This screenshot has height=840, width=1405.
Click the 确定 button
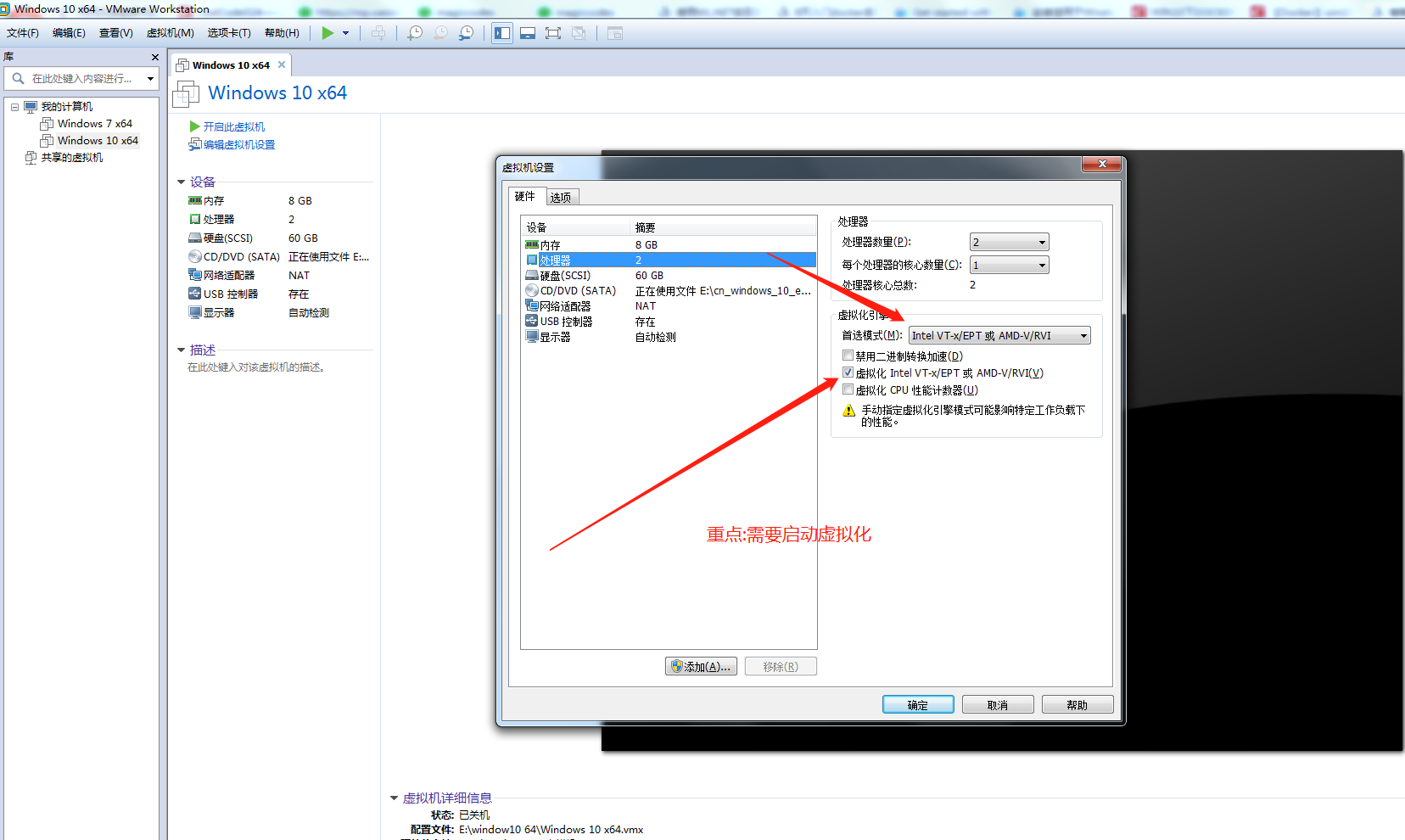pyautogui.click(x=918, y=705)
